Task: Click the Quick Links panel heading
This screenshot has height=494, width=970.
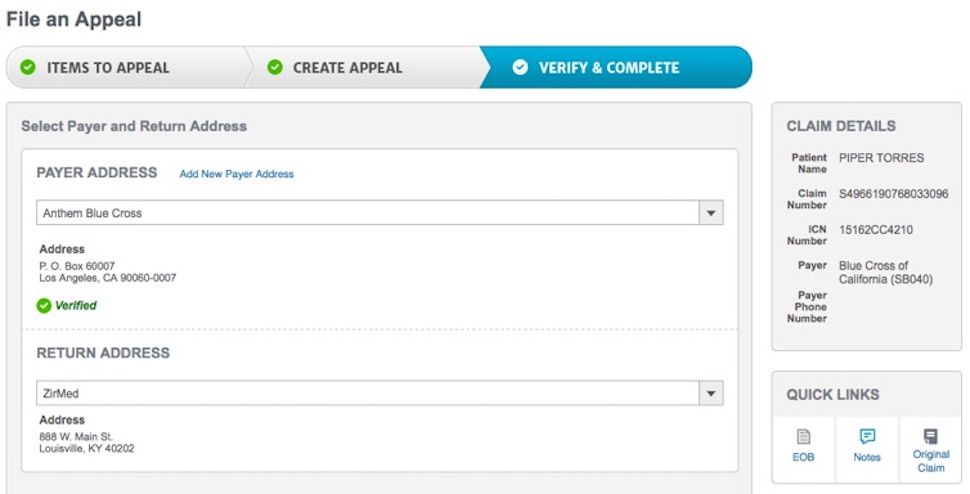Action: [833, 395]
